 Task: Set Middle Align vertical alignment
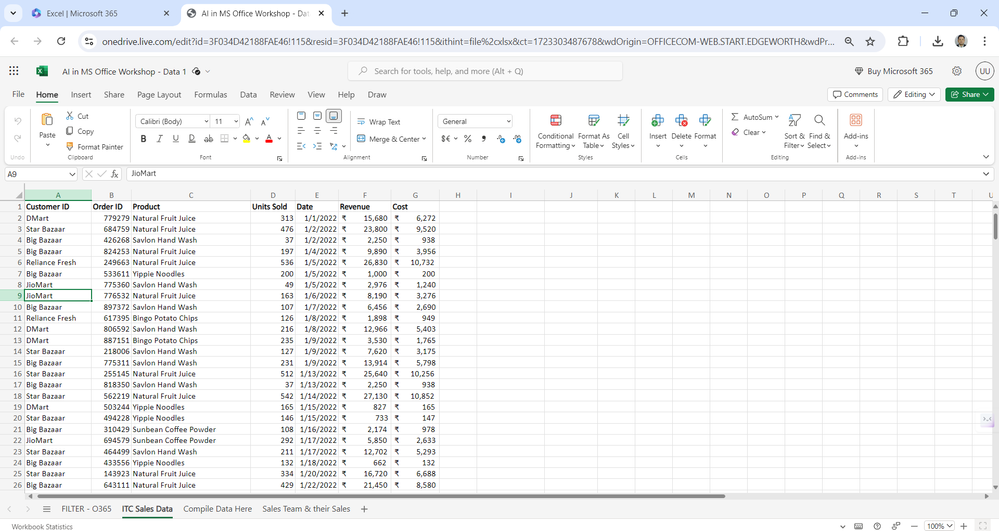tap(317, 116)
